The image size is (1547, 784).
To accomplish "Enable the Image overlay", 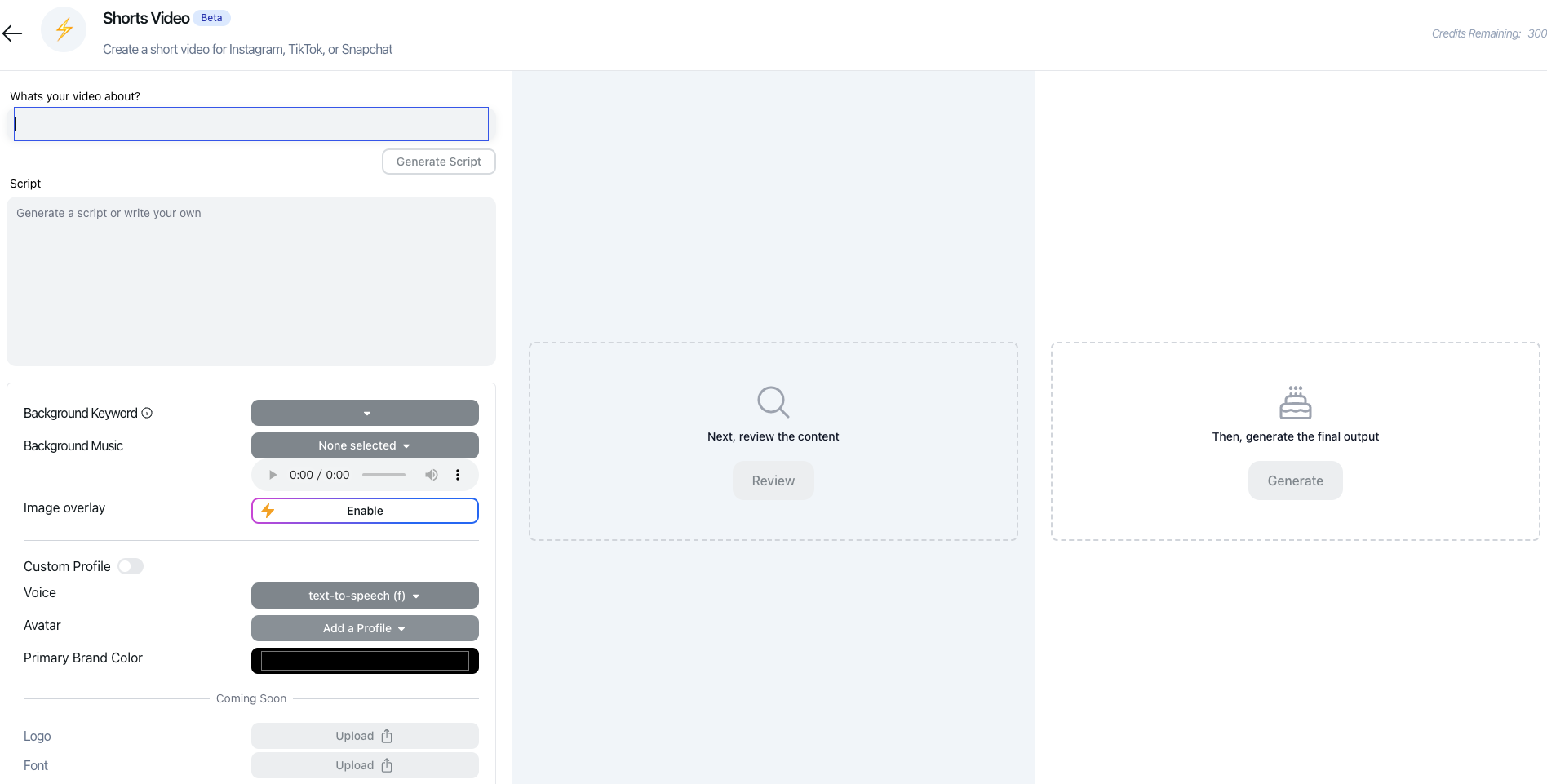I will coord(365,511).
